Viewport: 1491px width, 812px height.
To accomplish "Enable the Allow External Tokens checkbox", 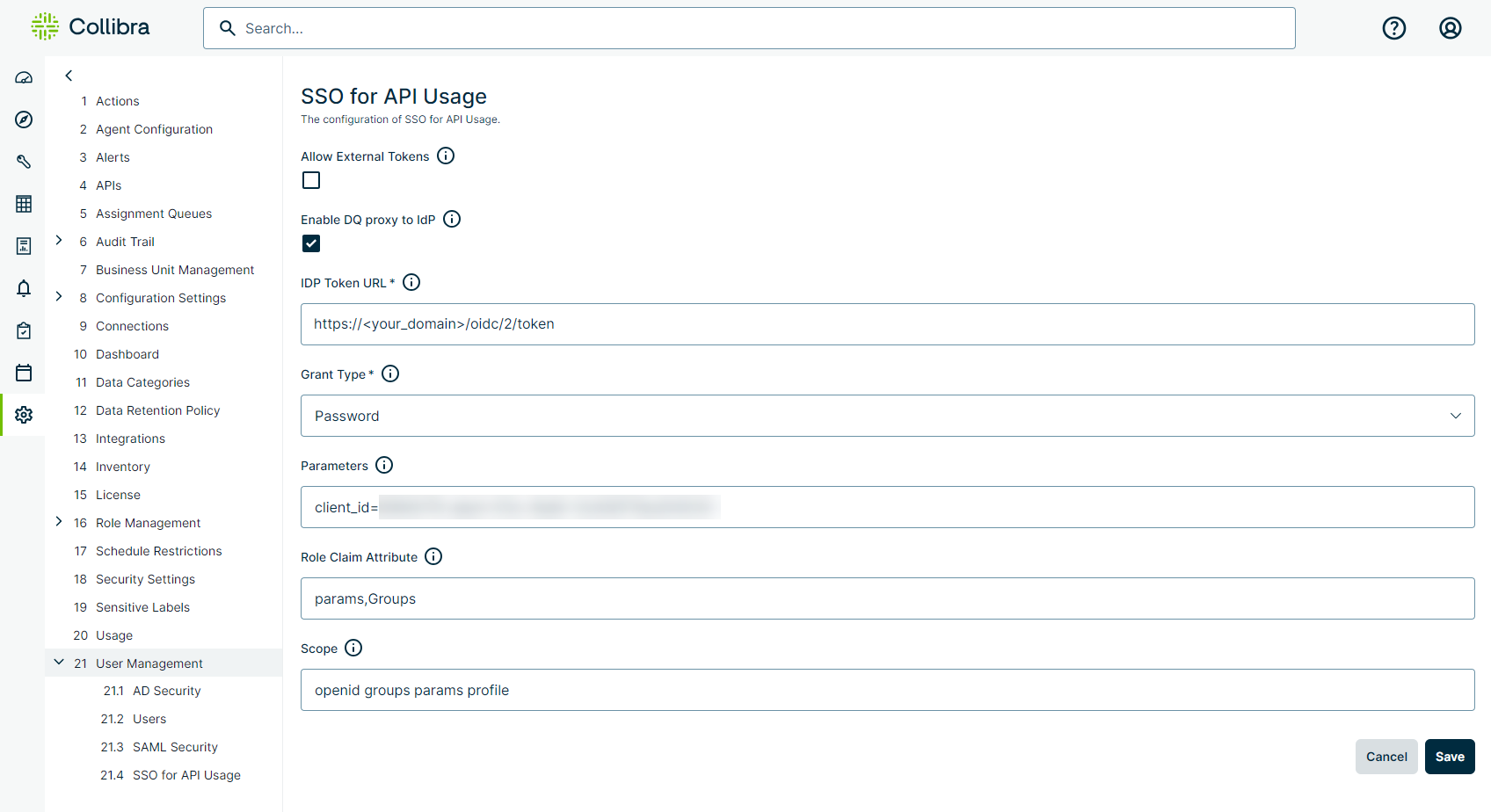I will [x=310, y=179].
